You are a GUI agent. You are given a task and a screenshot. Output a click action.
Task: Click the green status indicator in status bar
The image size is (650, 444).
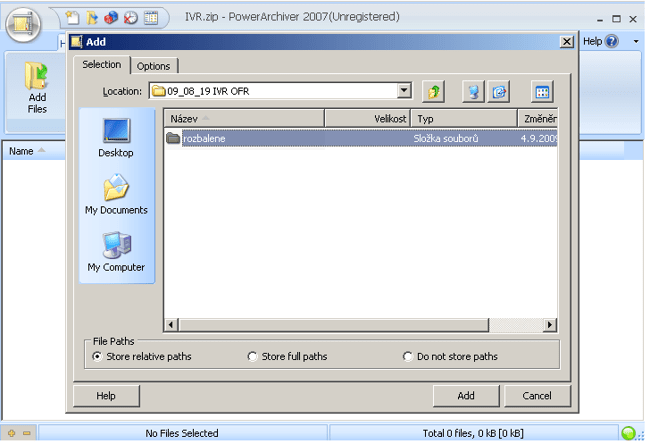[x=628, y=433]
